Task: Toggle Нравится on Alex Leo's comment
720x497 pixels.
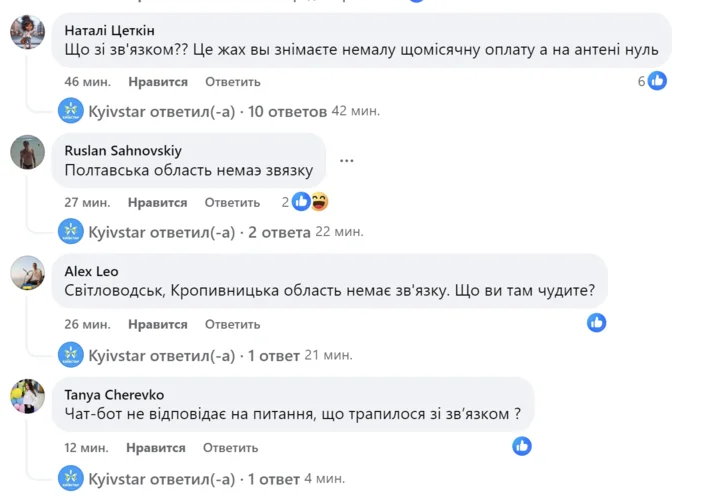Action: [x=158, y=324]
